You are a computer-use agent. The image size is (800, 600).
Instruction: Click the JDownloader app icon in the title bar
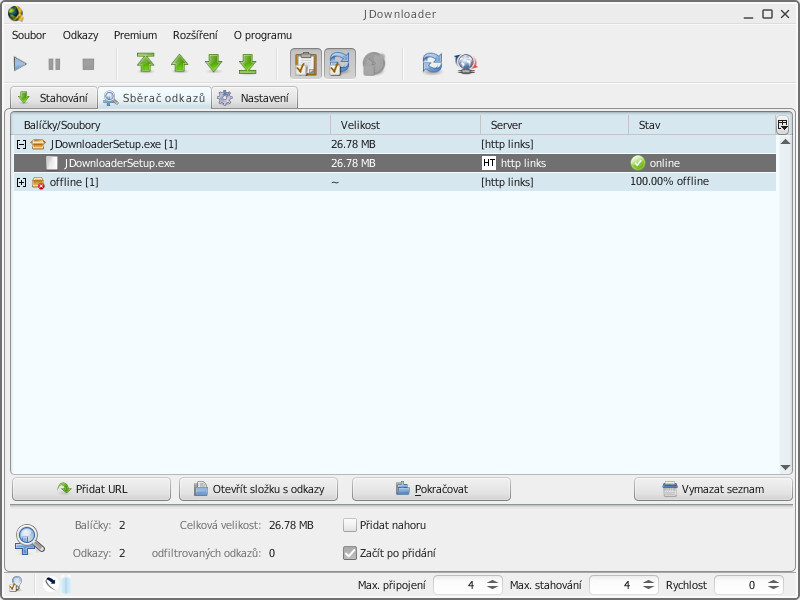(x=15, y=13)
